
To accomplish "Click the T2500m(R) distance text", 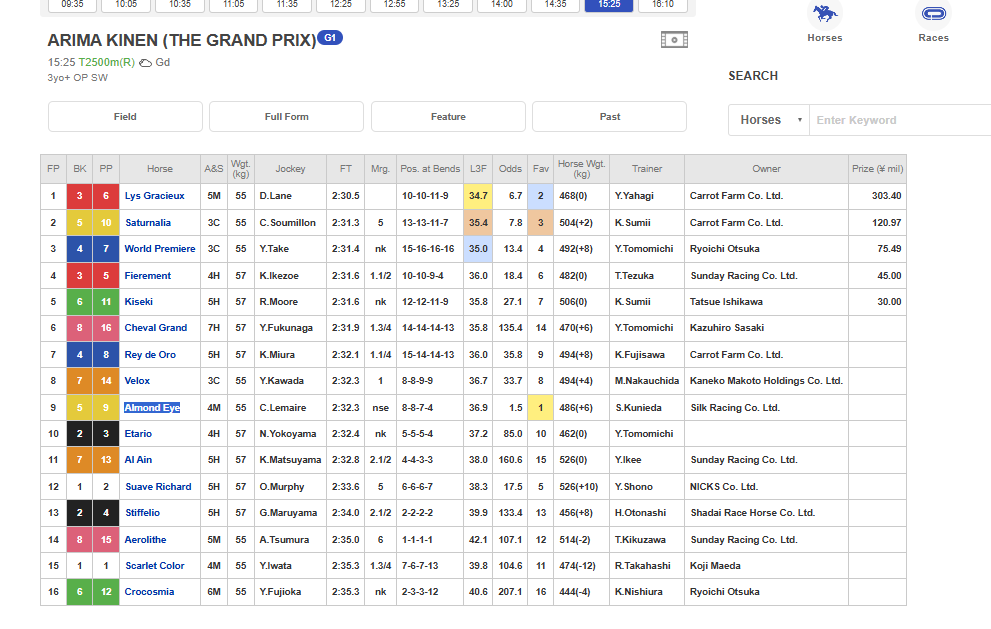I will pyautogui.click(x=106, y=63).
